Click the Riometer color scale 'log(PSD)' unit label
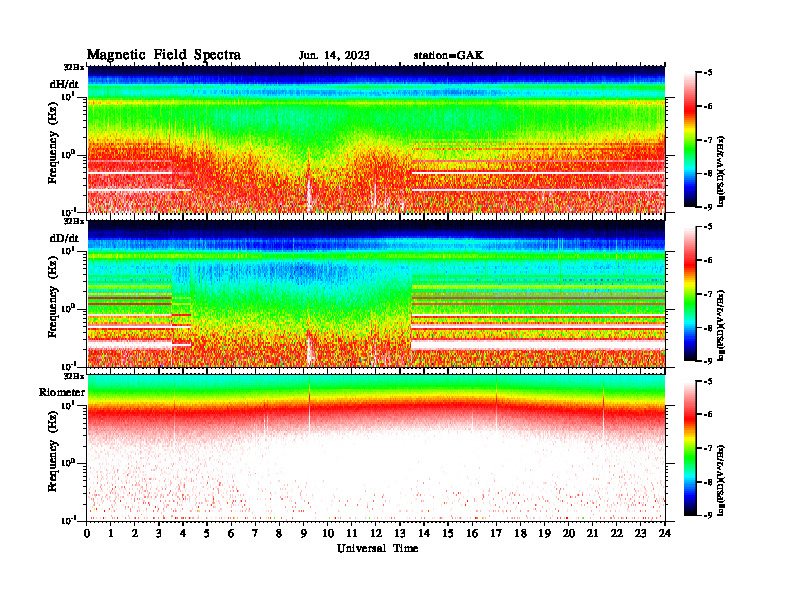 [x=721, y=480]
